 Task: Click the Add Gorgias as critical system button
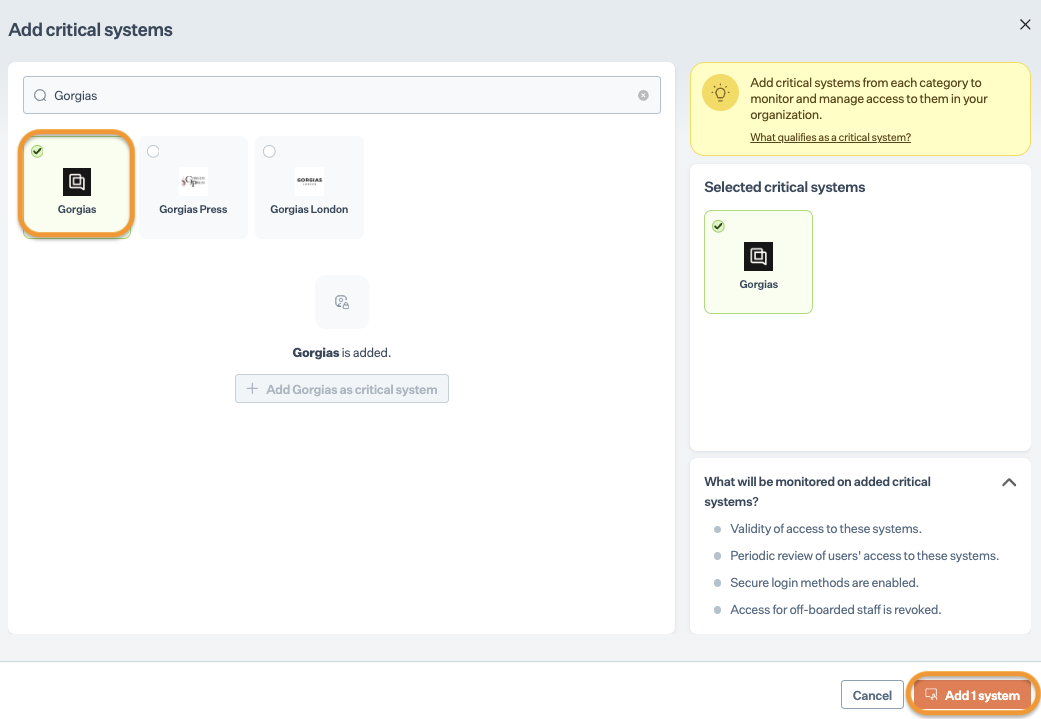tap(342, 389)
